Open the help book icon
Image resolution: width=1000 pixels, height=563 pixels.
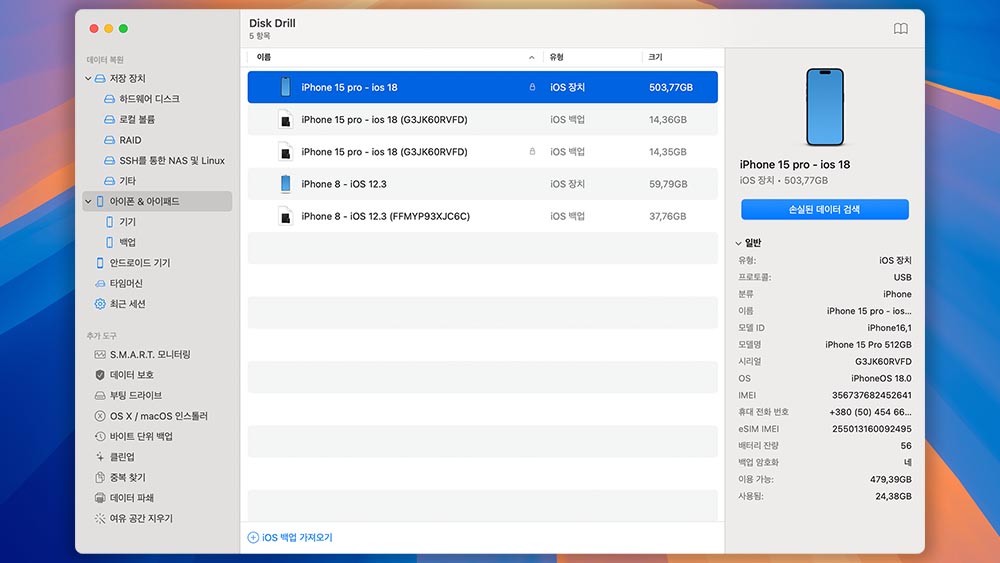[x=900, y=29]
